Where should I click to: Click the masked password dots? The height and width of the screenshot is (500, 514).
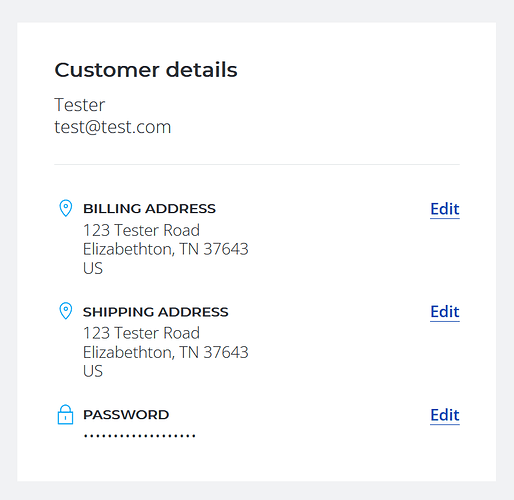point(140,436)
